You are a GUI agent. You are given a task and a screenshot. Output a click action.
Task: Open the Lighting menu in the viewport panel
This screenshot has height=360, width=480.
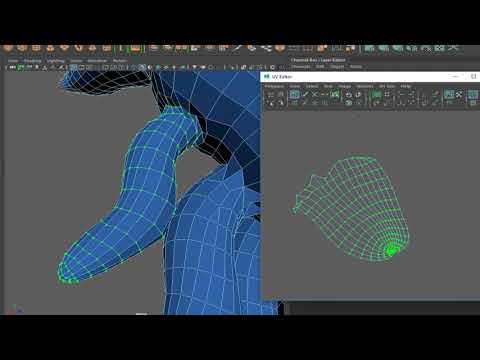click(55, 61)
